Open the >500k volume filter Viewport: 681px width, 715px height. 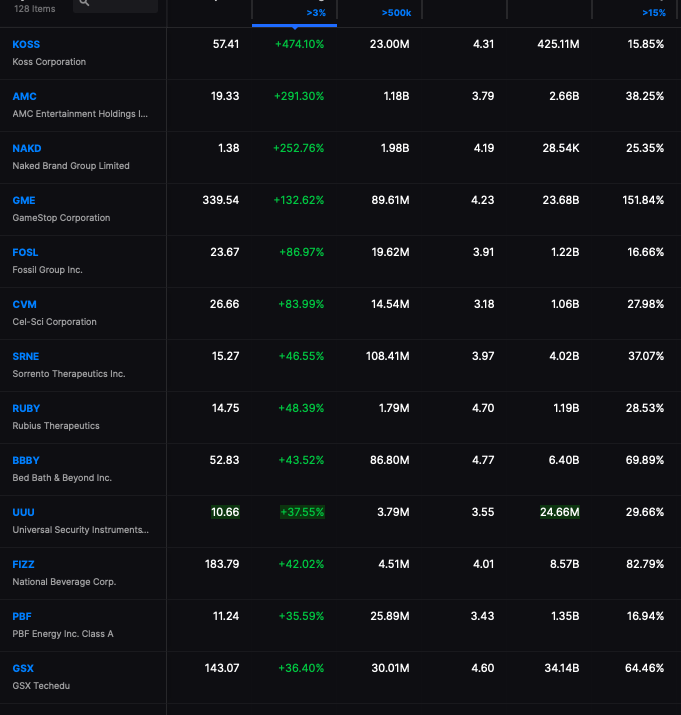coord(396,13)
